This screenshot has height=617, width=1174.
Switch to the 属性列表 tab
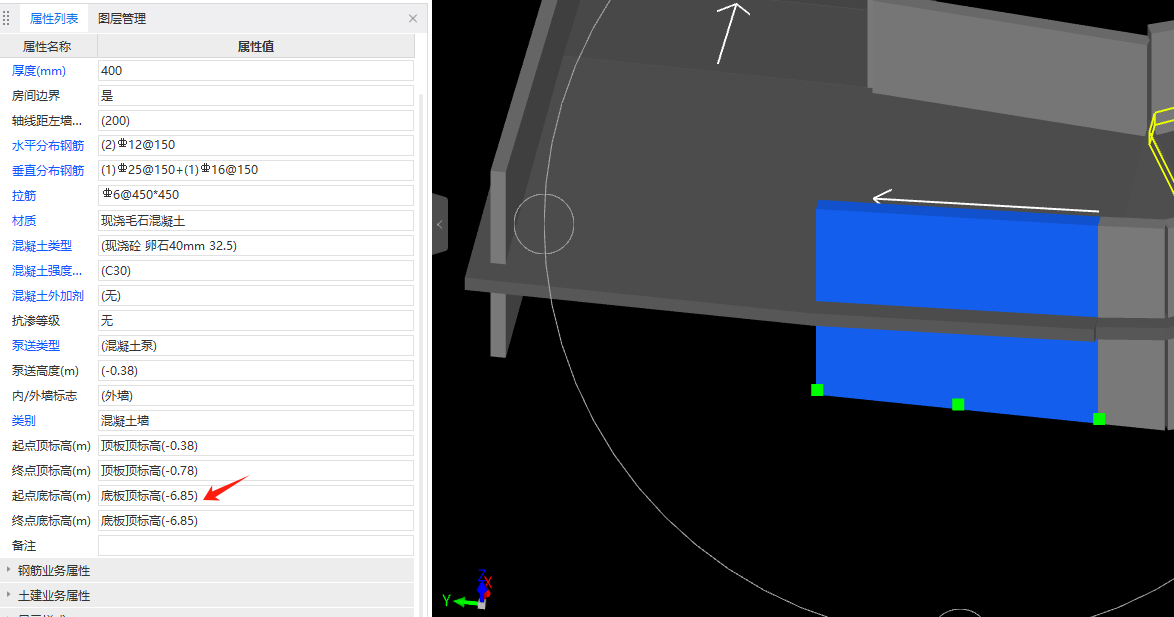coord(54,19)
